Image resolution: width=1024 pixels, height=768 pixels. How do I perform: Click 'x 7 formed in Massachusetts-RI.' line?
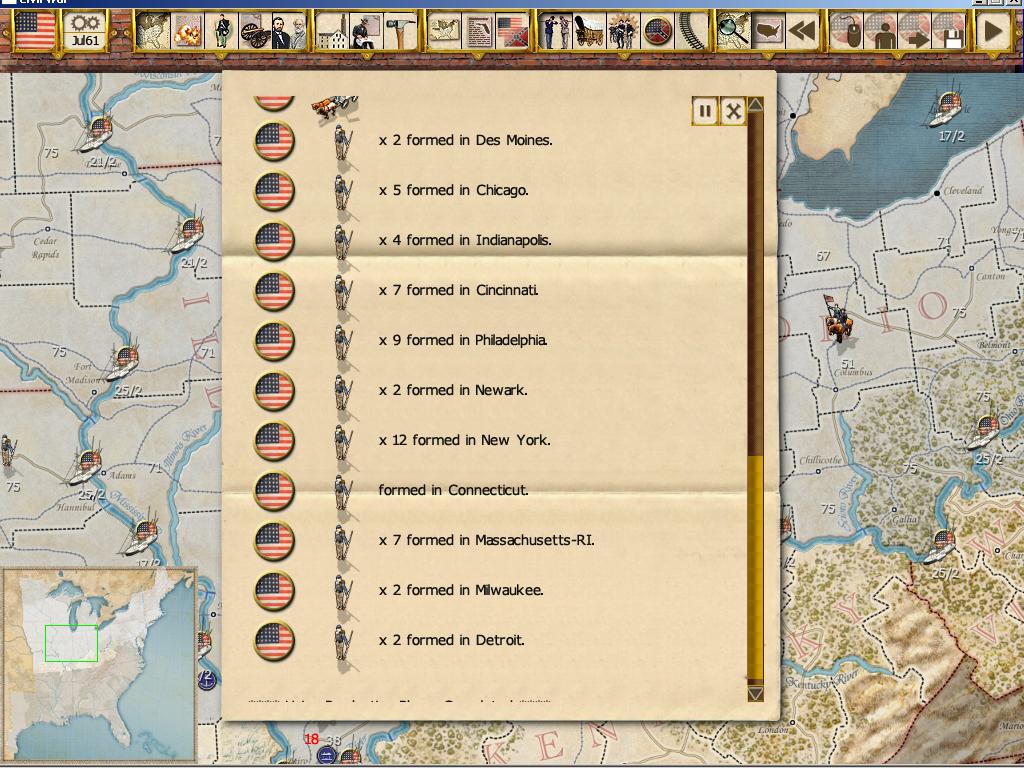coord(487,540)
